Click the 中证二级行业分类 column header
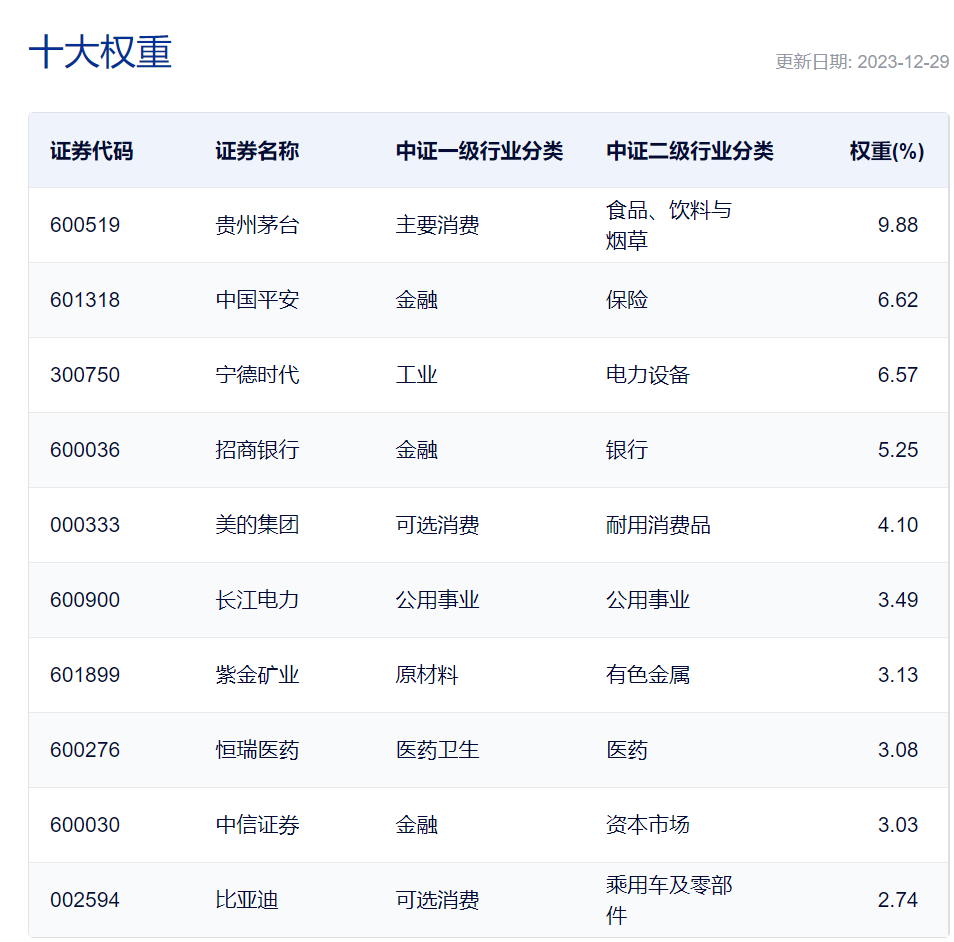The width and height of the screenshot is (954, 942). pos(689,151)
